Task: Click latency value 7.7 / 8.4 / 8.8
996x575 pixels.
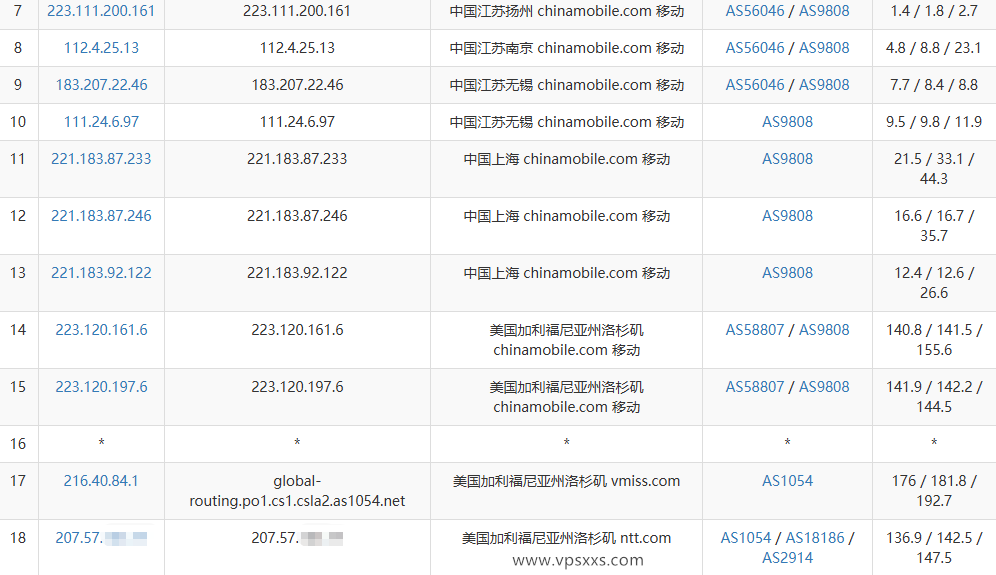Action: (x=934, y=85)
